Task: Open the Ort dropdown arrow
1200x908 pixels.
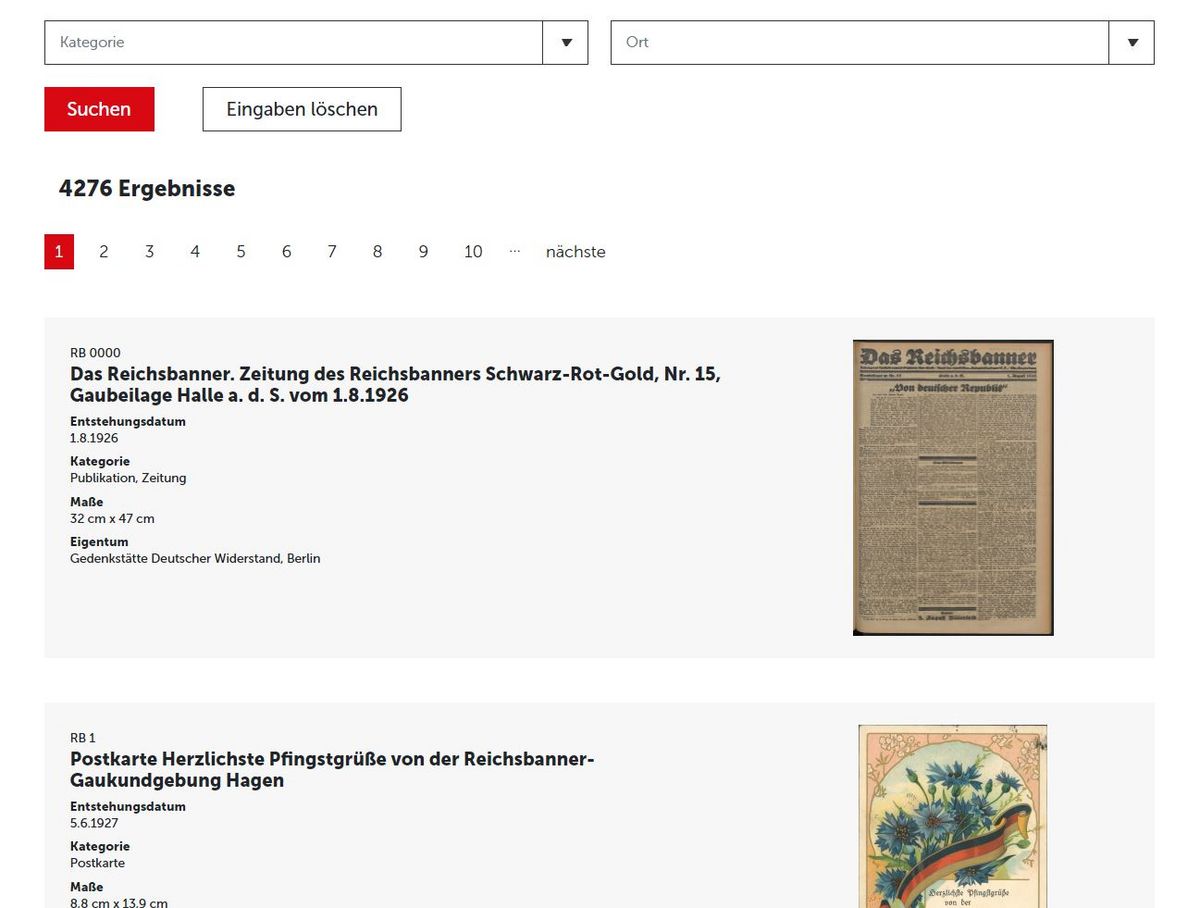Action: point(1132,43)
